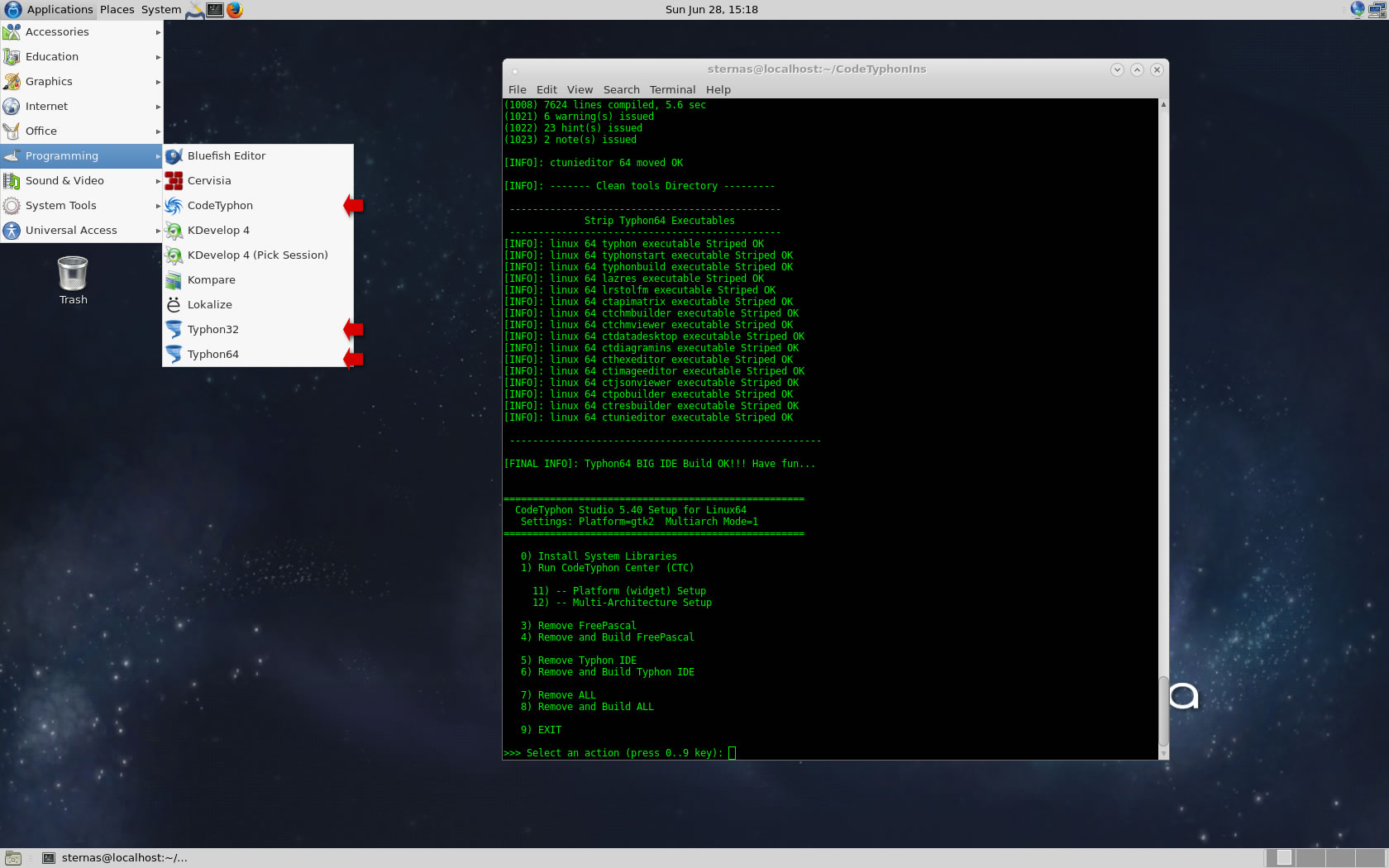Open the terminal Search menu
The image size is (1389, 868).
622,89
